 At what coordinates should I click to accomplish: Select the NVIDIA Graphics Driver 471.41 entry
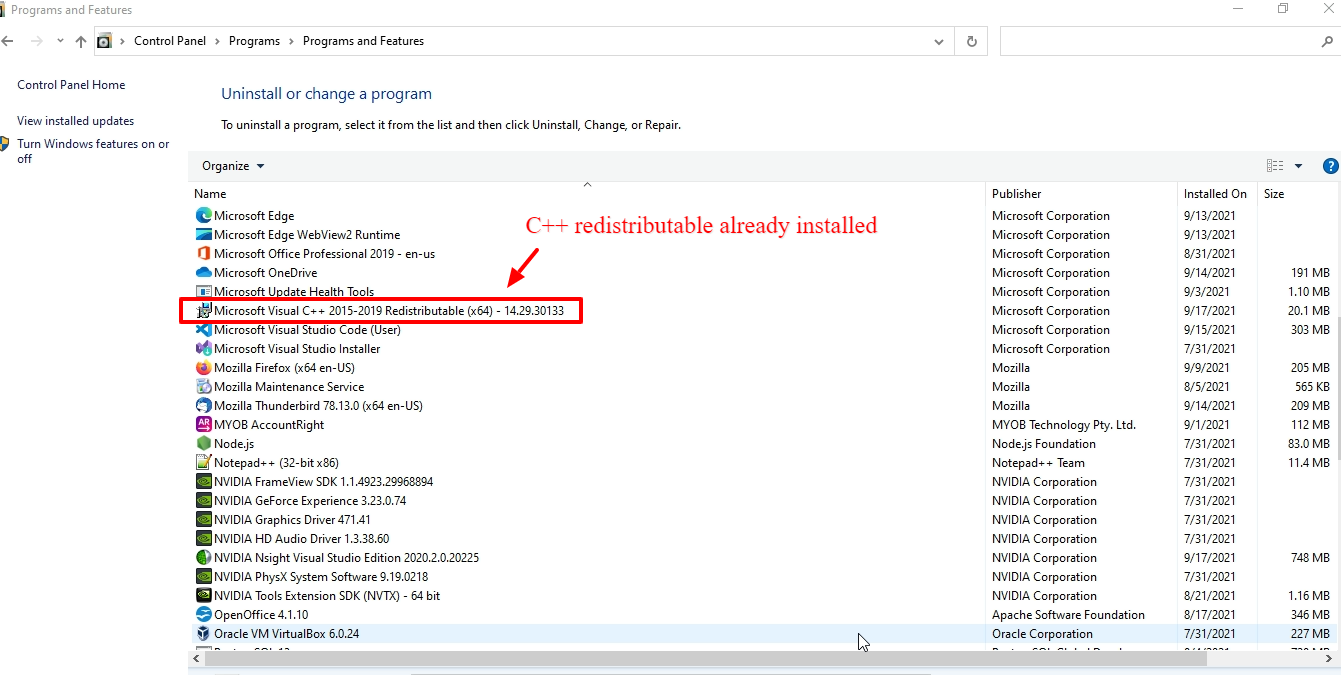click(762, 519)
